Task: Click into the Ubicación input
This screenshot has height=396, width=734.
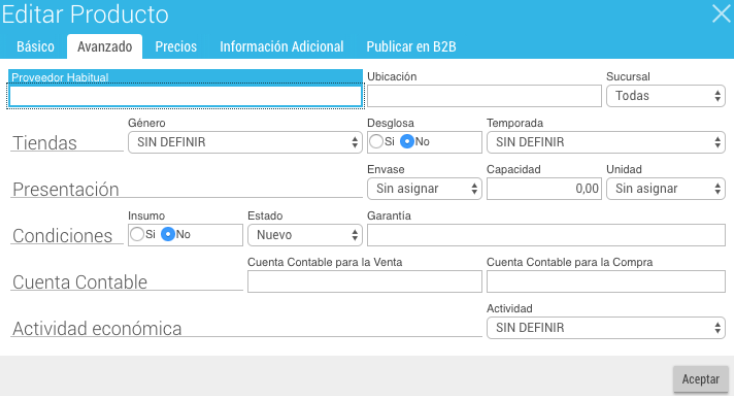Action: coord(484,96)
